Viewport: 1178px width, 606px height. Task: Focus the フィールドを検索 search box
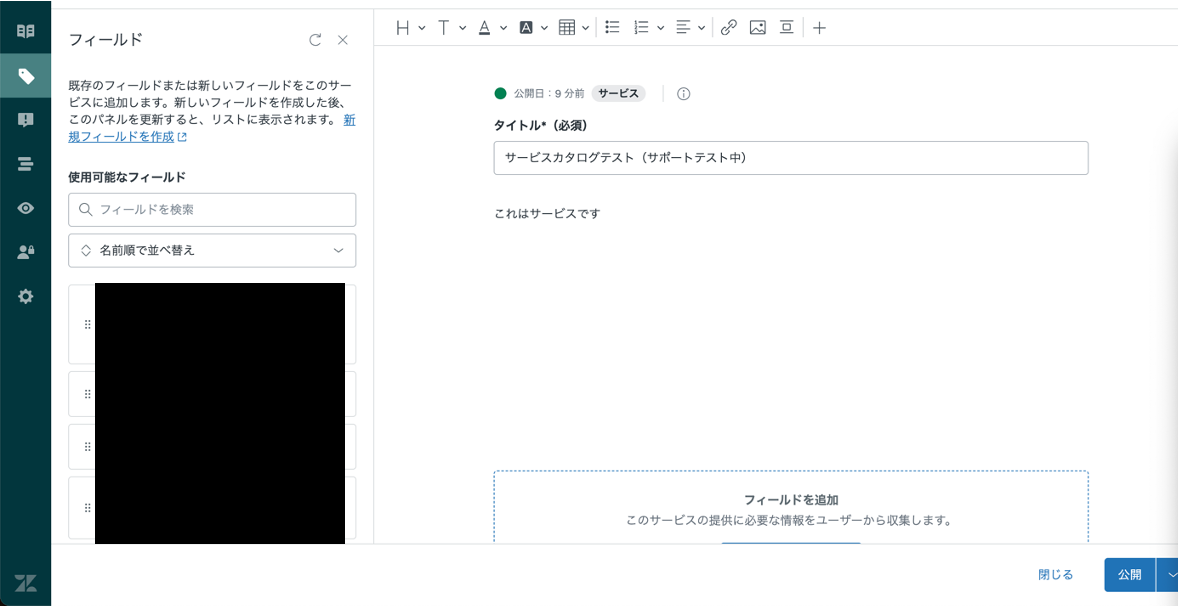point(212,210)
